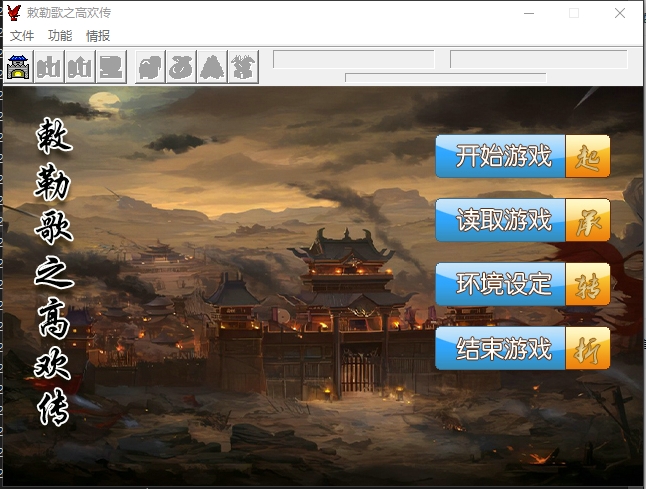
Task: Click the greyed helmet-shaped toolbar icon
Action: [150, 67]
